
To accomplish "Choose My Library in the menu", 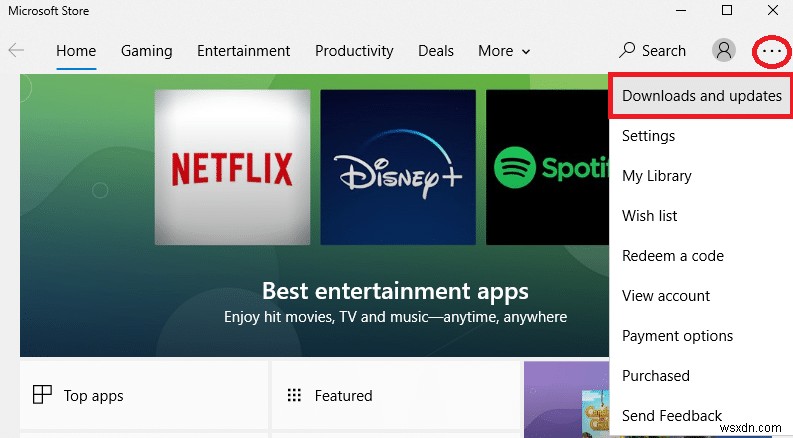I will [701, 176].
